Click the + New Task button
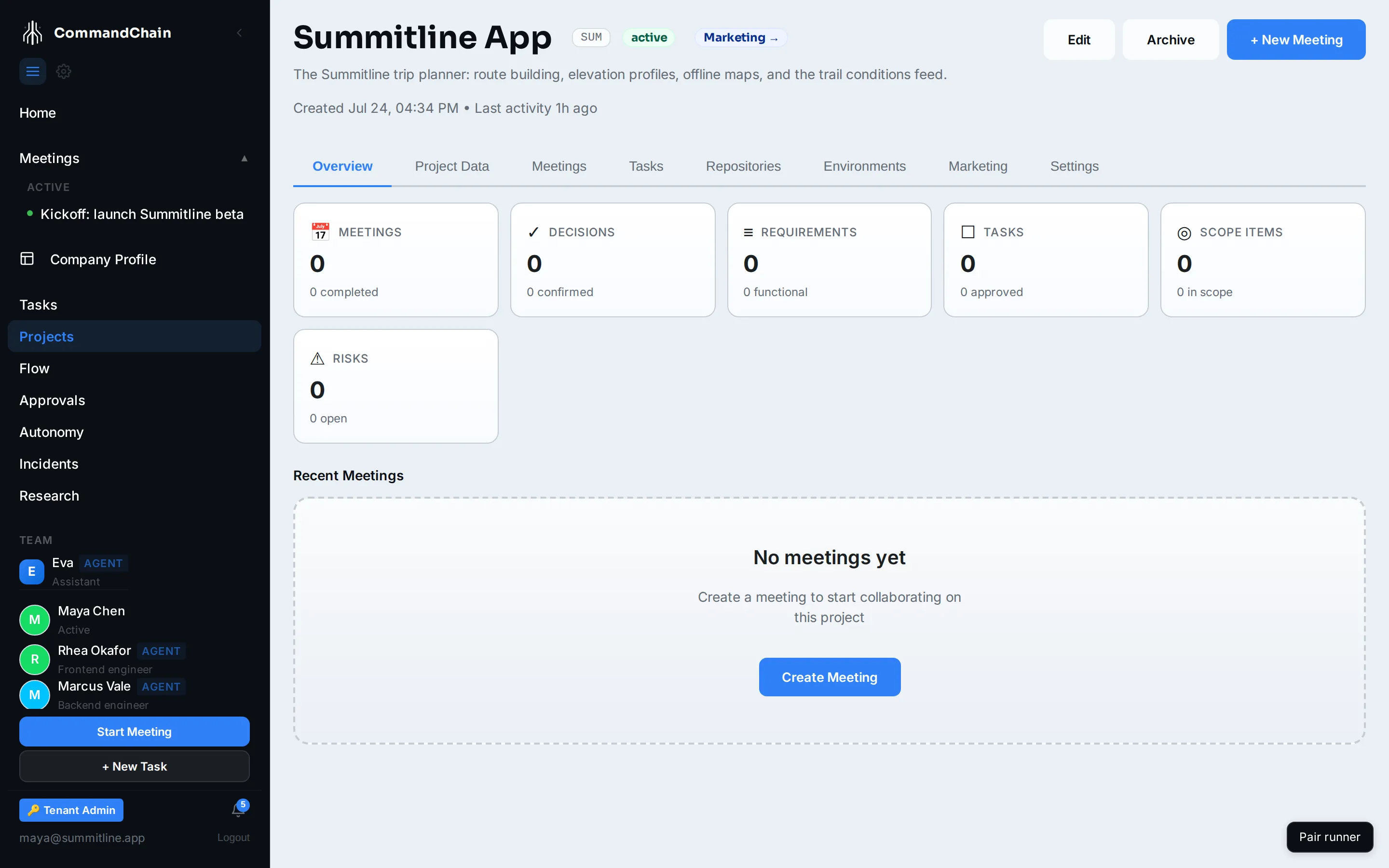1389x868 pixels. tap(134, 766)
